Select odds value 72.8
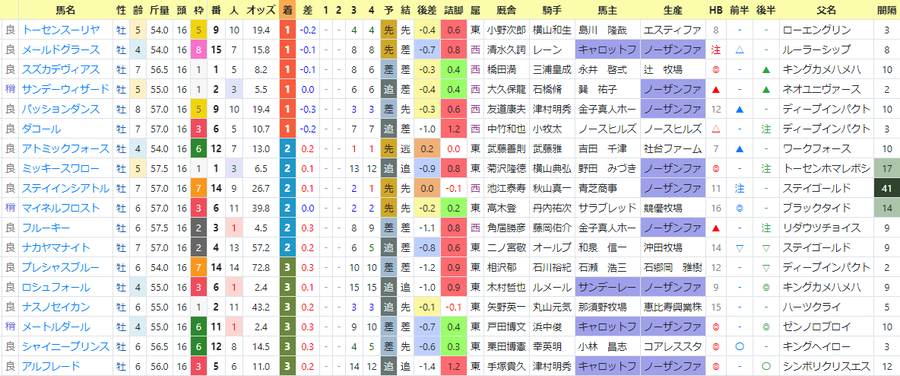The width and height of the screenshot is (900, 376). coord(261,268)
